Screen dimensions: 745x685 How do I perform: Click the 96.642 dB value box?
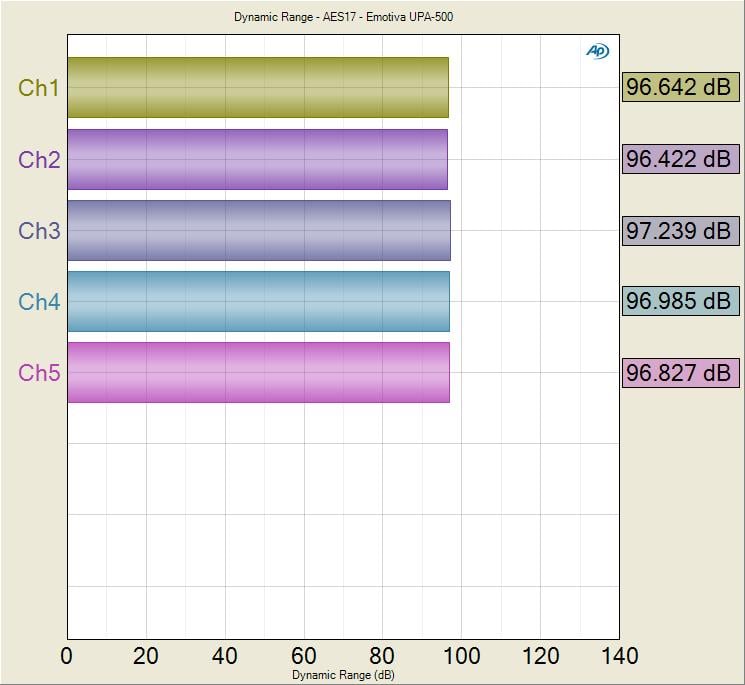(x=679, y=88)
